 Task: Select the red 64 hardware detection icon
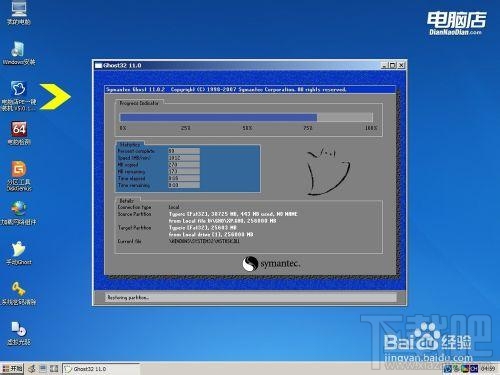point(19,133)
